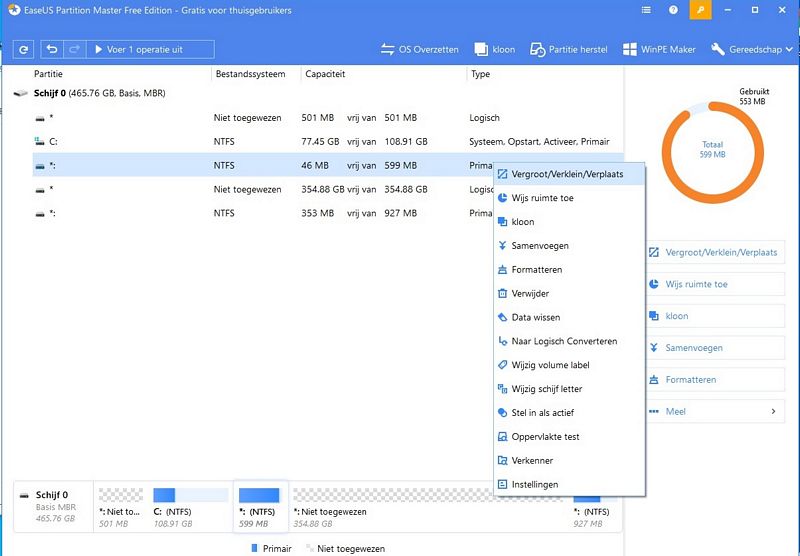Click the redo arrow icon
The image size is (800, 556).
74,49
